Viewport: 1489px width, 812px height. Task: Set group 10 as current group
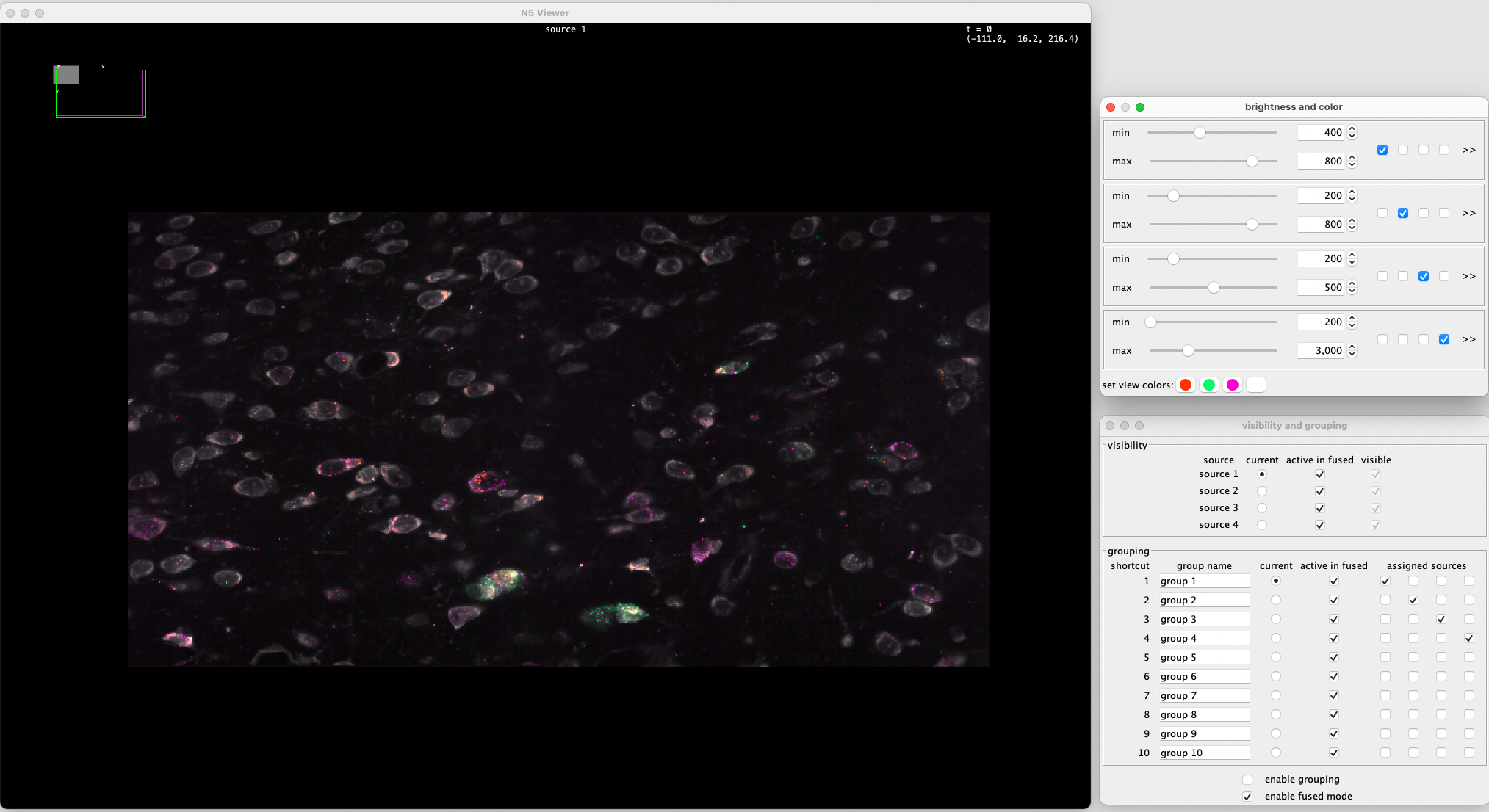[x=1276, y=753]
